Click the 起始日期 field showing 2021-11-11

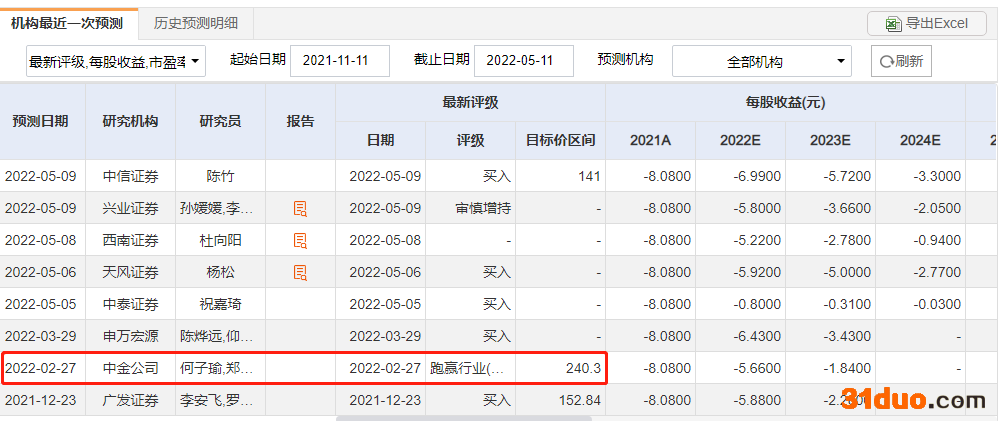point(339,61)
